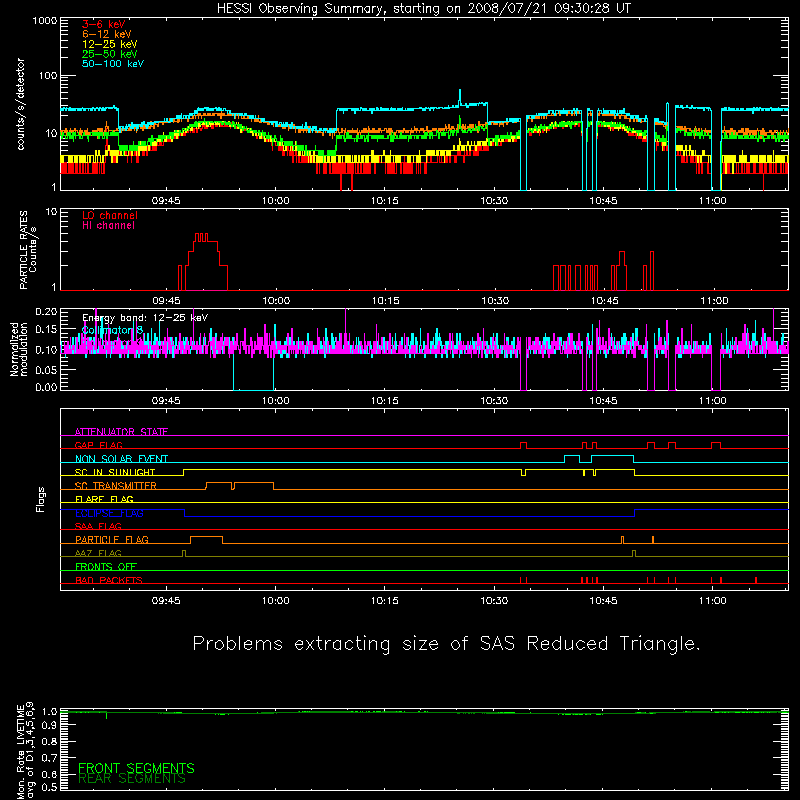The width and height of the screenshot is (800, 800).
Task: Click the 0.9 tick on livetime axis
Action: [49, 725]
